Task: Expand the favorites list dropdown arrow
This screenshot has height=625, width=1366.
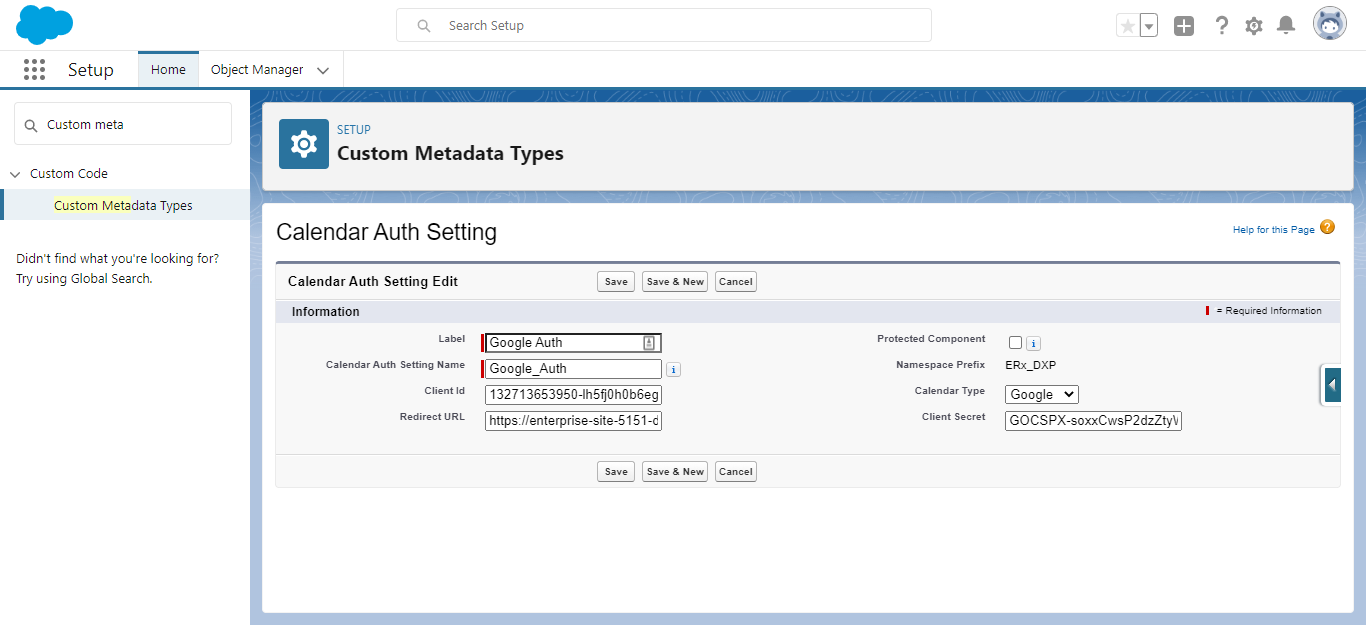Action: (1149, 26)
